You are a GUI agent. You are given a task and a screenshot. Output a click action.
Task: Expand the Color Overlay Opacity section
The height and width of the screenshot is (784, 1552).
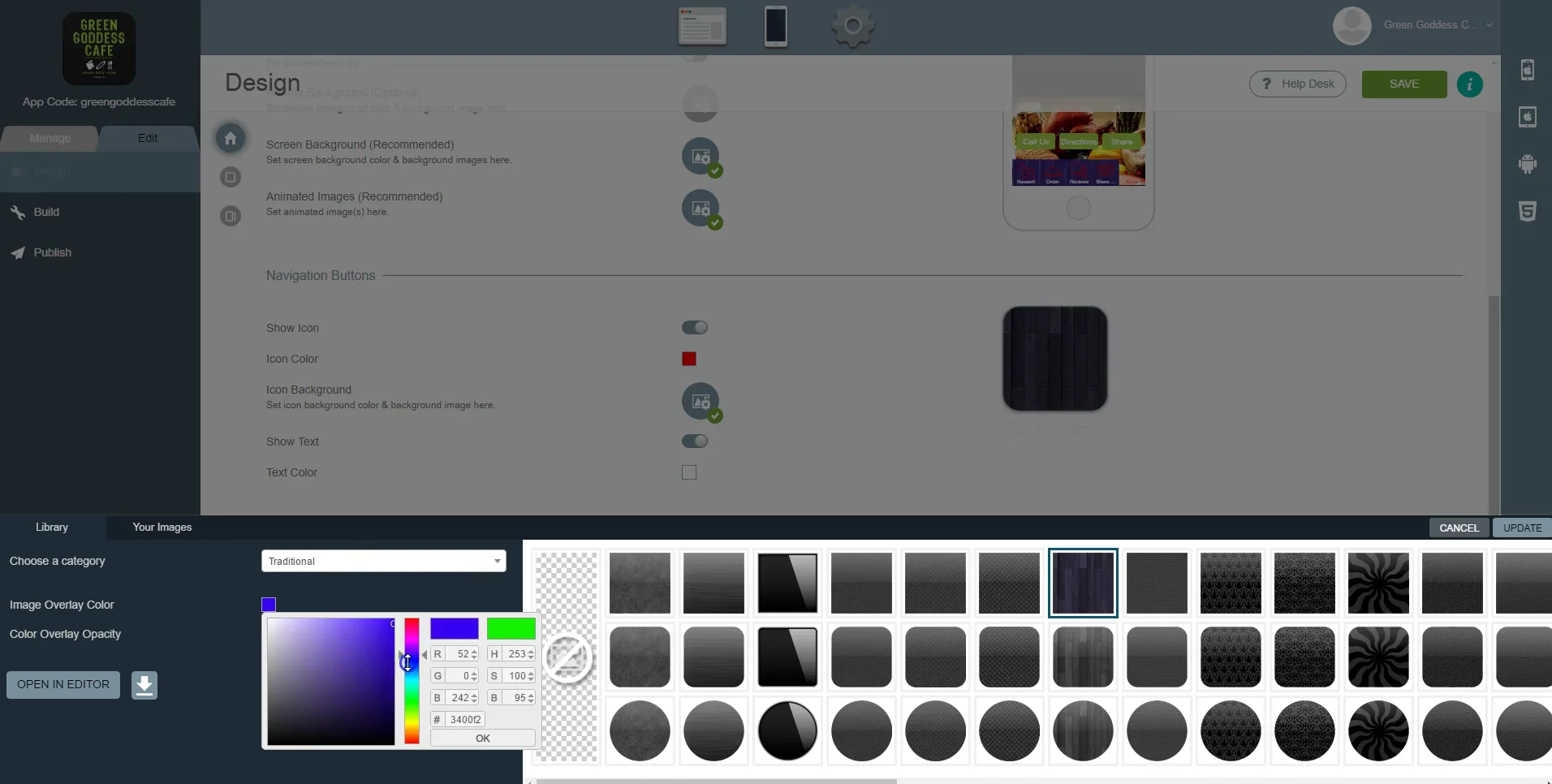pos(65,634)
